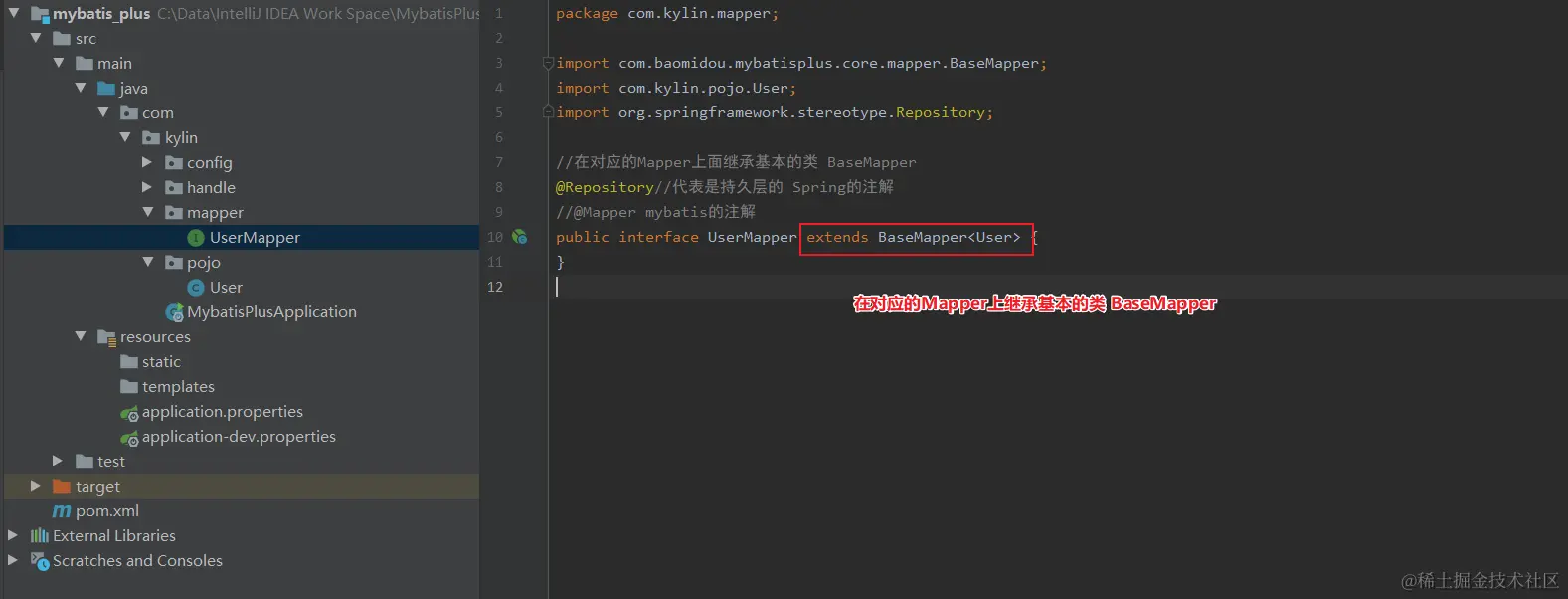Select the config package
This screenshot has width=1568, height=599.
[x=209, y=162]
